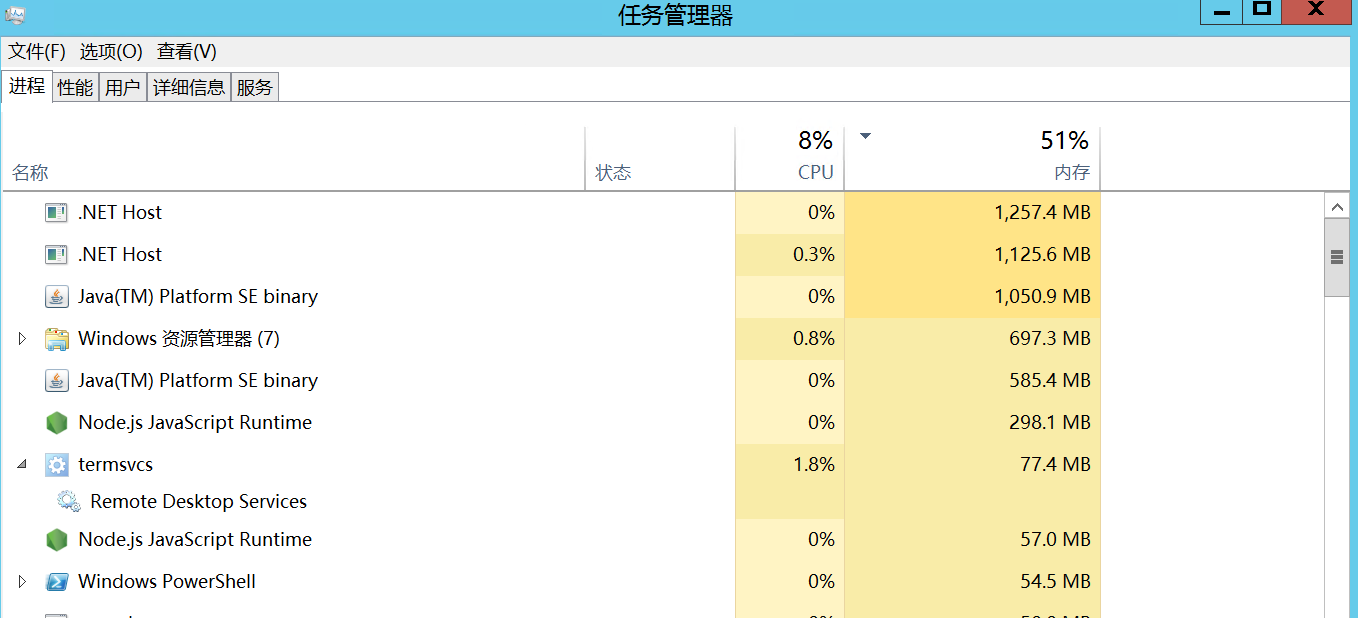
Task: Switch to the 详细信息 tab
Action: tap(189, 88)
